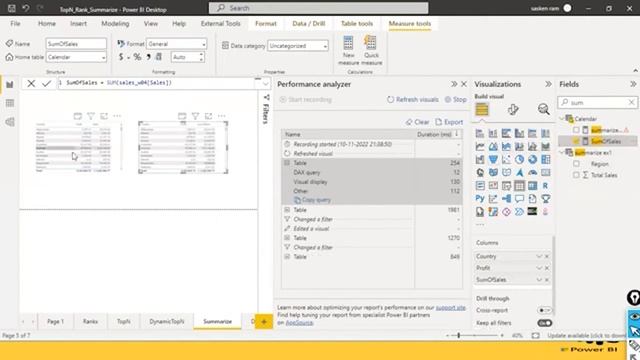The image size is (640, 360).
Task: Adjust the zoom slider in the status bar
Action: (459, 336)
